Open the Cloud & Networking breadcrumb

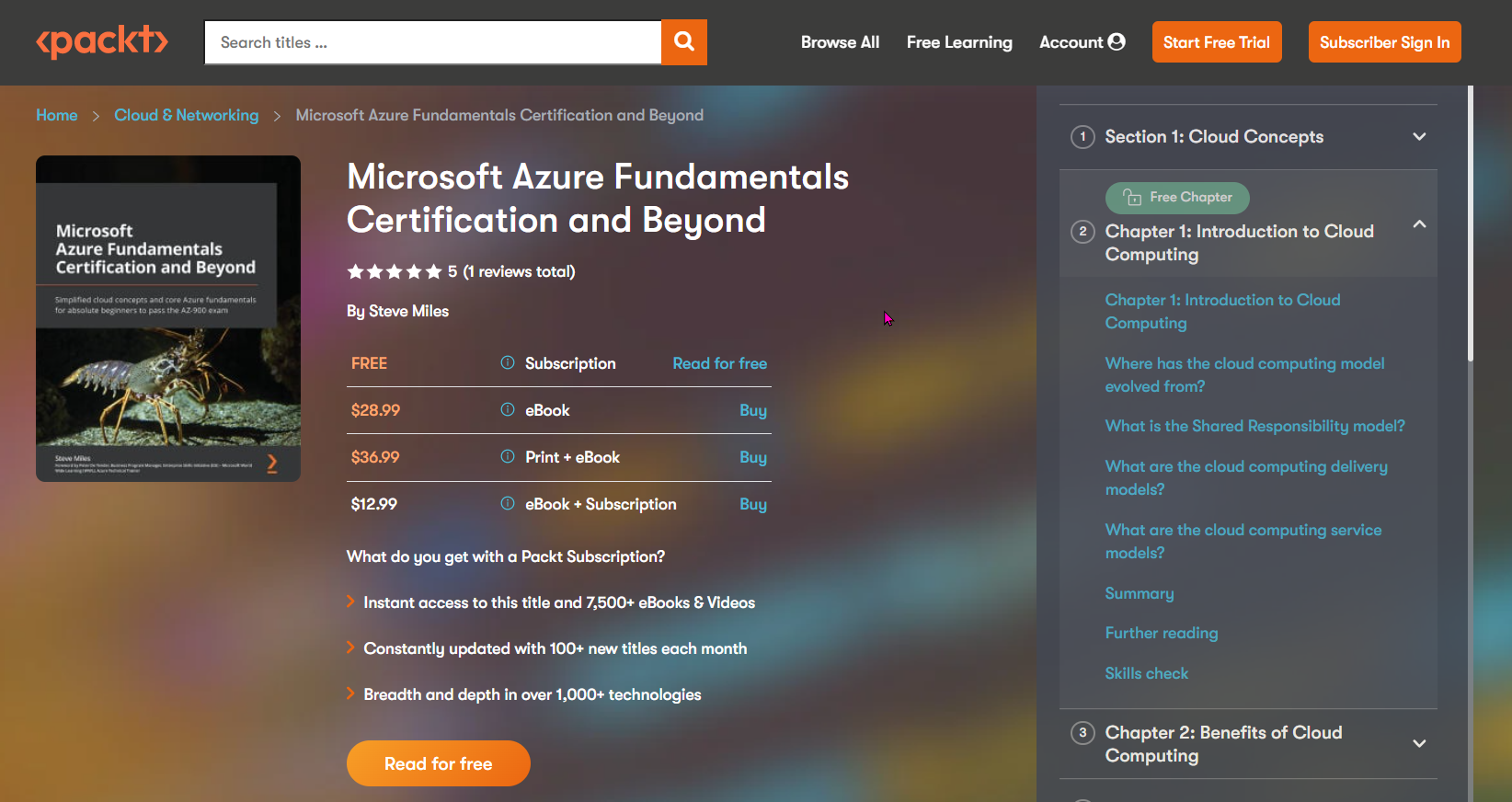(x=186, y=115)
